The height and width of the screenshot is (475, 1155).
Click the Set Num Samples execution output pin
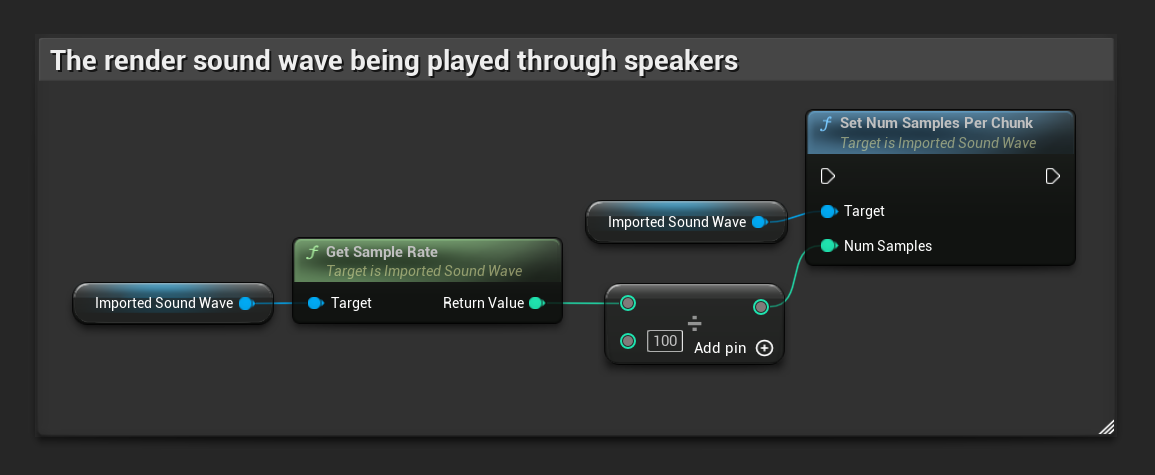tap(1052, 176)
